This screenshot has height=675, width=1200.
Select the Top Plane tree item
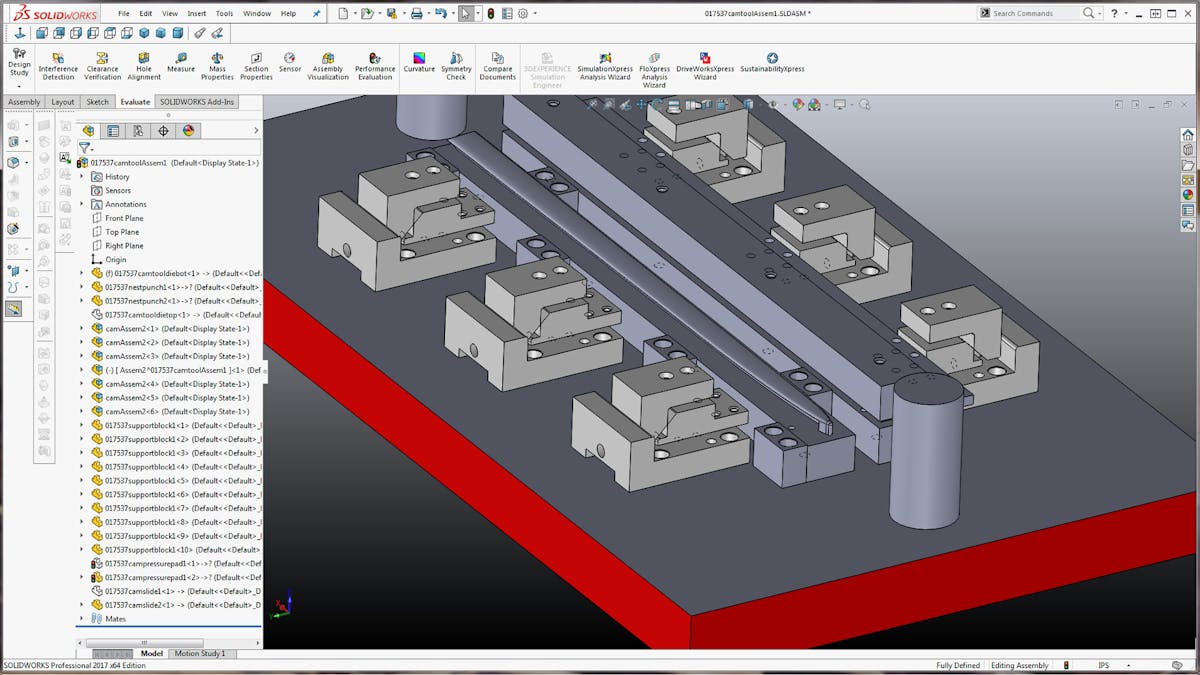122,232
